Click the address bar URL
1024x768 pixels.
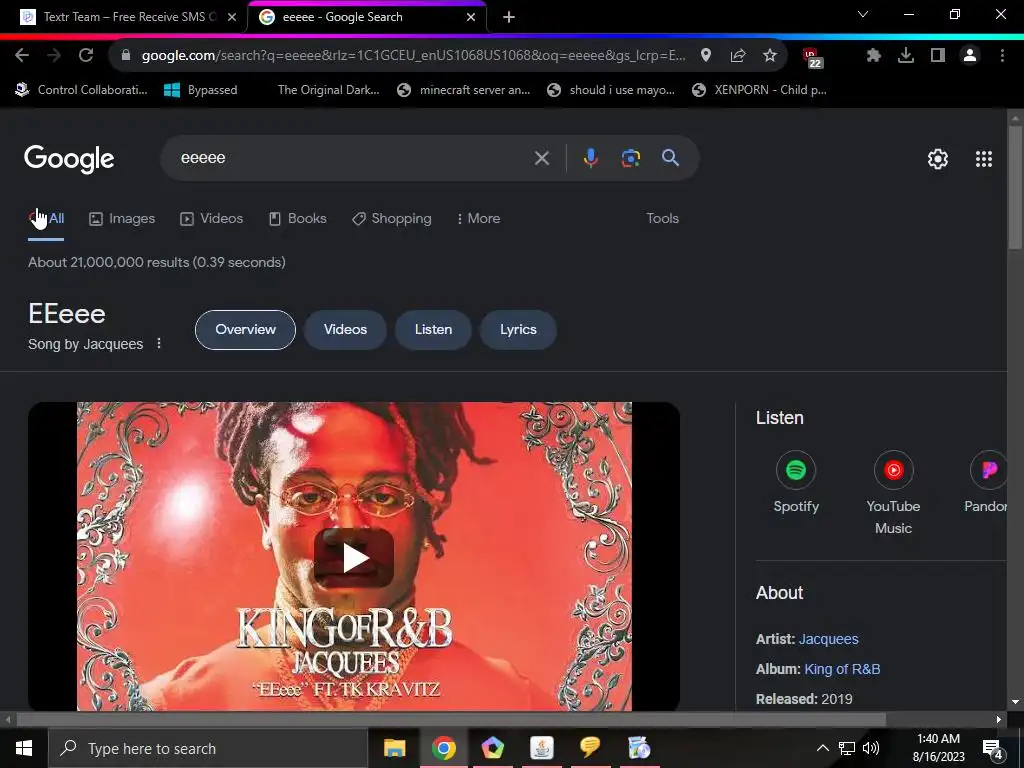point(413,56)
